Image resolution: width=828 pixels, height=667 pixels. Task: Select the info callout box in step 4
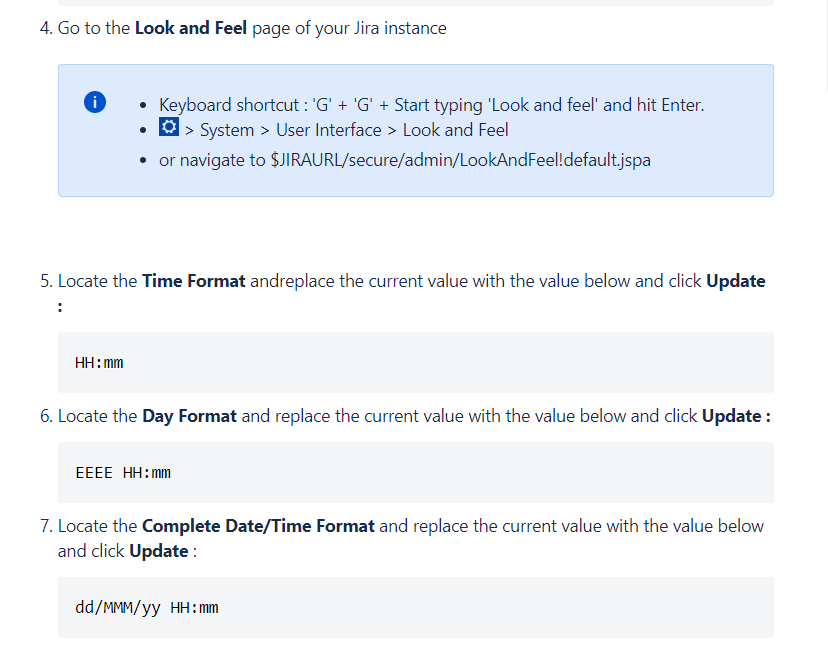pyautogui.click(x=415, y=130)
